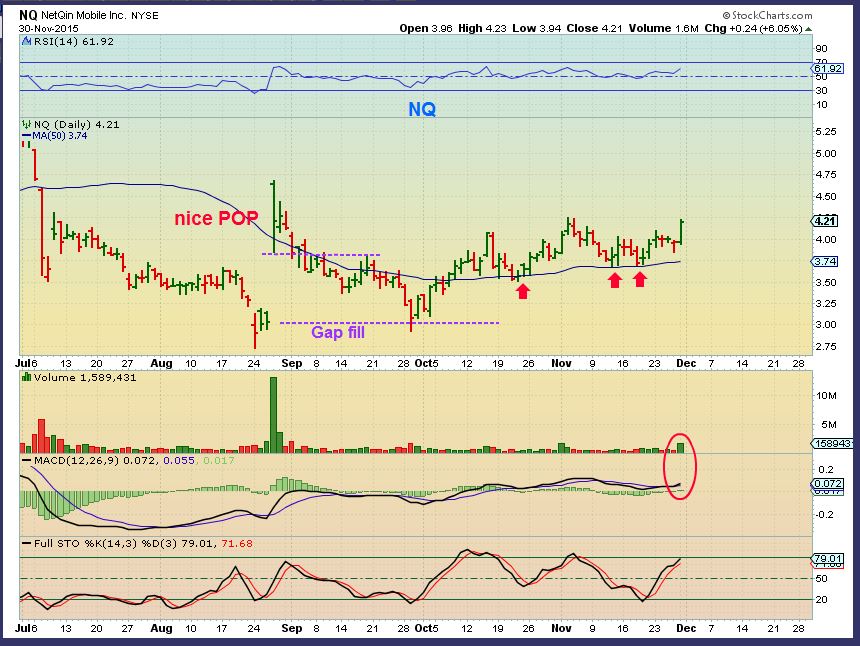The height and width of the screenshot is (646, 860).
Task: Click the 0.055 signal value in MACD label
Action: point(179,461)
